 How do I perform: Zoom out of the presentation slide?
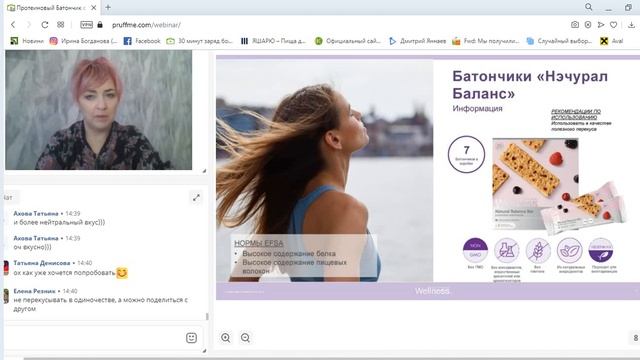[x=245, y=338]
